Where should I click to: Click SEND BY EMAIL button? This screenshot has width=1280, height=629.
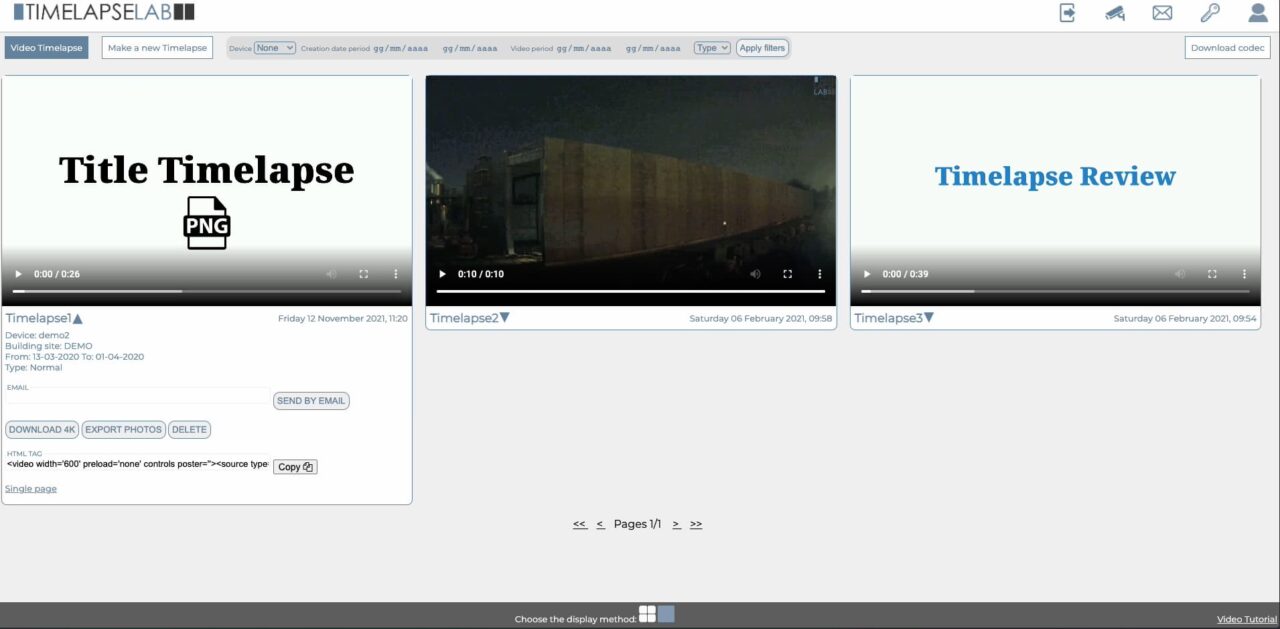[x=311, y=401]
